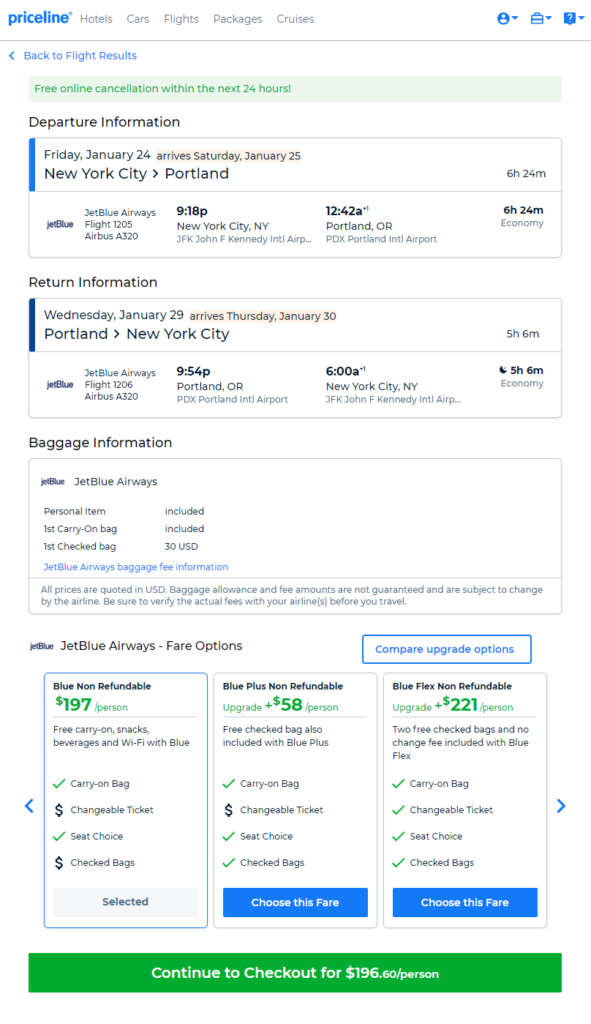Open the Flights navigation tab
Screen dimensions: 591x1024
[181, 19]
